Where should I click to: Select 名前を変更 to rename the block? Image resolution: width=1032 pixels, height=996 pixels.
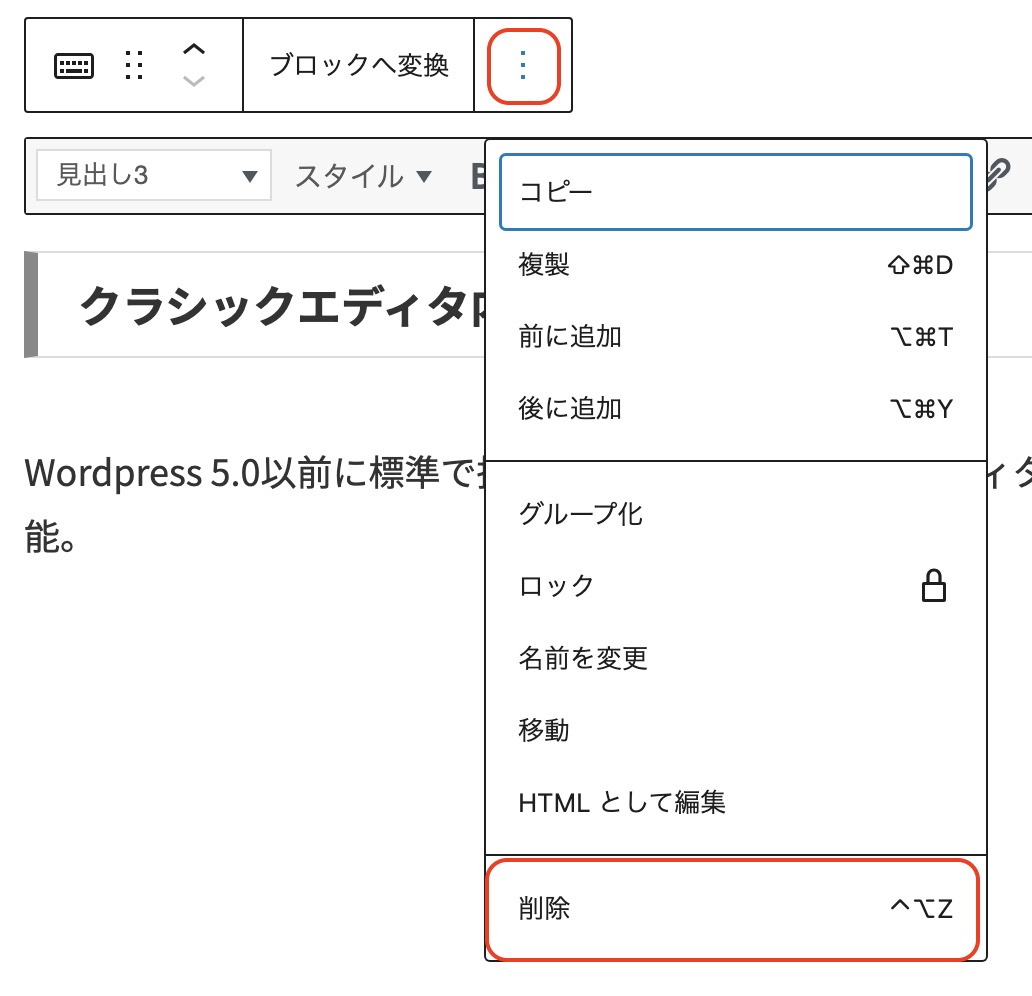pos(735,658)
